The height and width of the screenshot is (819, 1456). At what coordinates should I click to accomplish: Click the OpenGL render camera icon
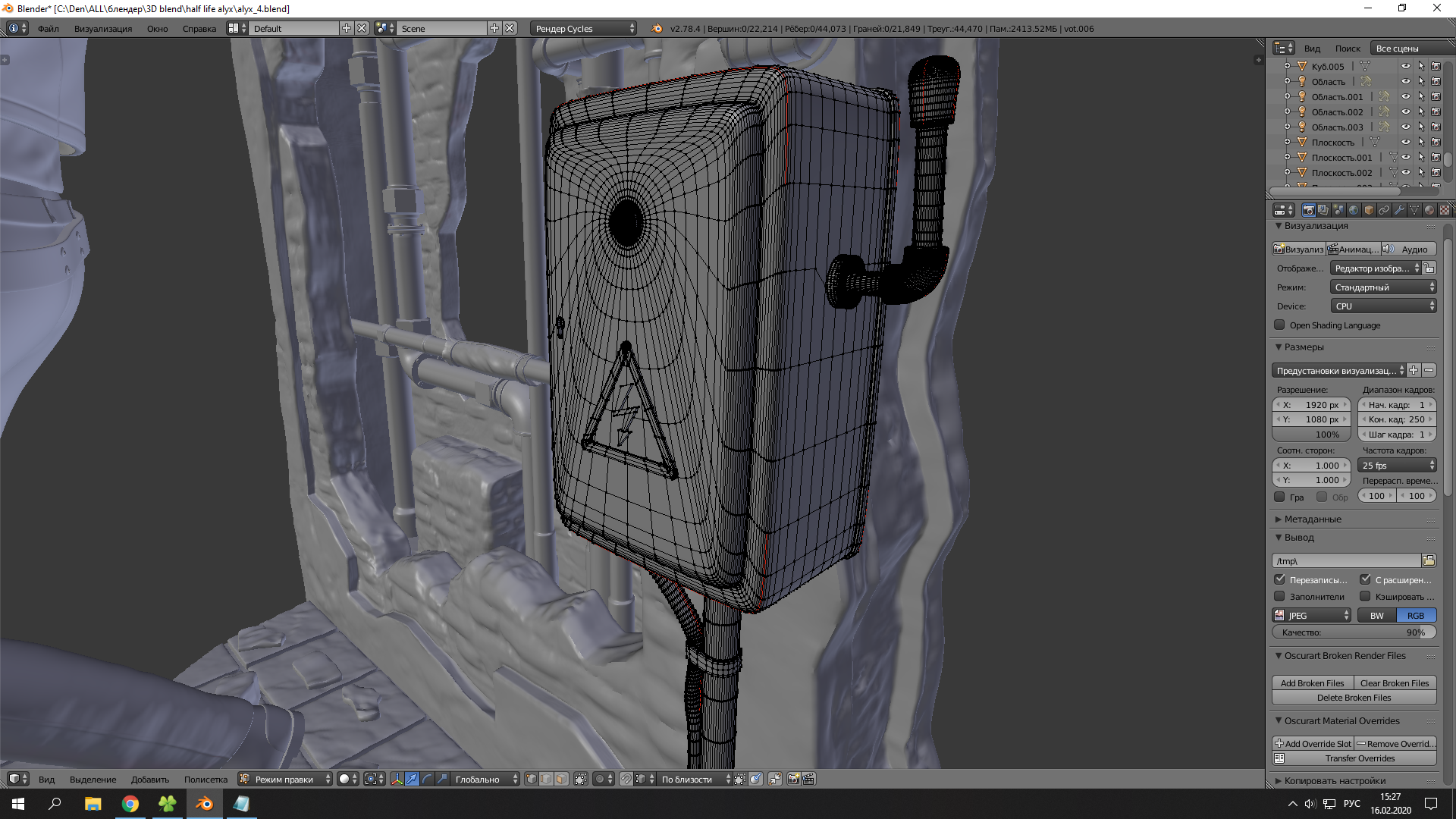point(793,779)
